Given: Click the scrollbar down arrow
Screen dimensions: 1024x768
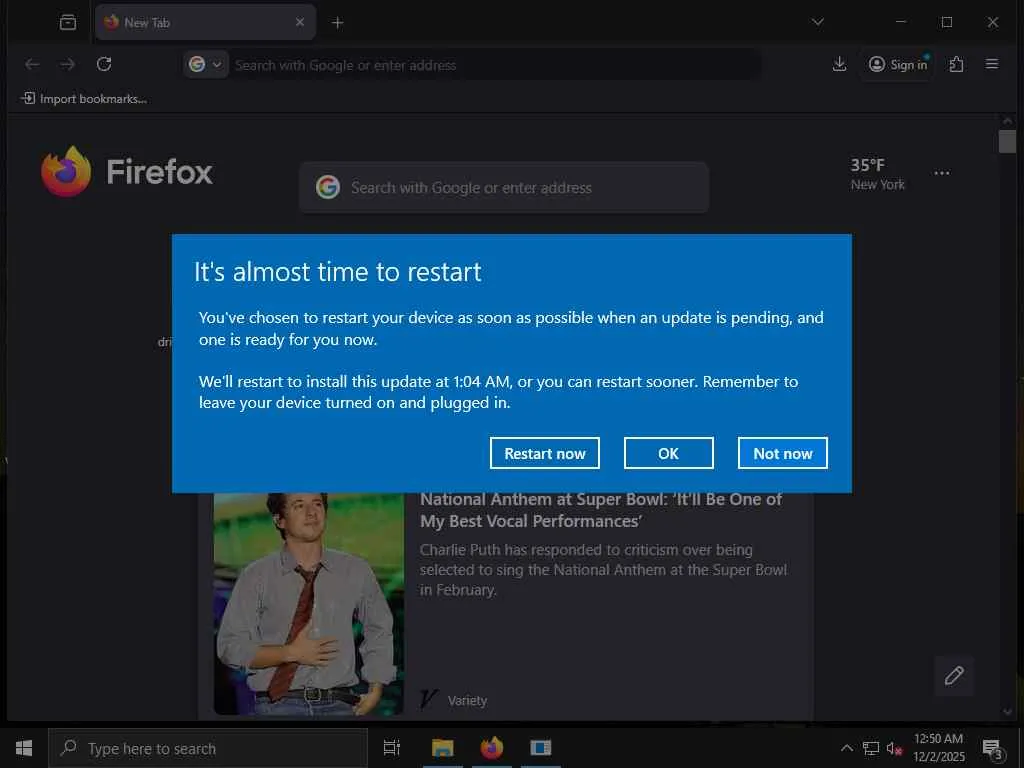Looking at the screenshot, I should (x=1007, y=712).
